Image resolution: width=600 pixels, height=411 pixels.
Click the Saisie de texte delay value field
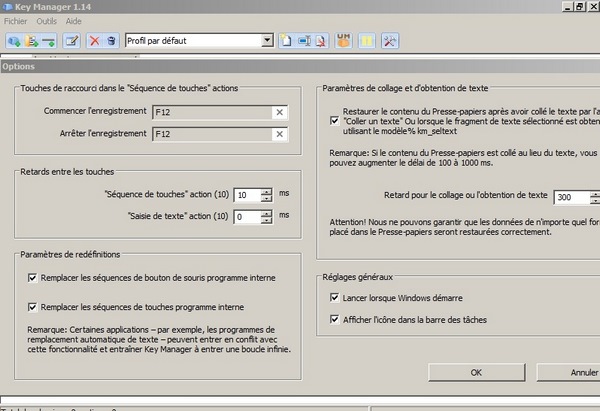248,217
